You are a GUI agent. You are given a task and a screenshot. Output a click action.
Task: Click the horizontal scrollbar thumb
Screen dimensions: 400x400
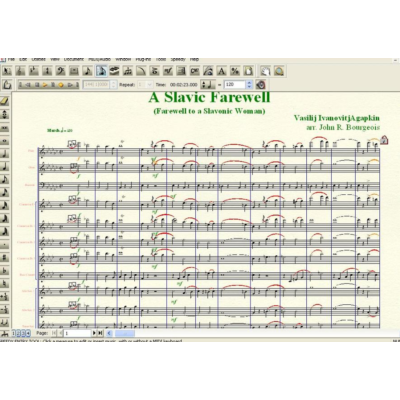click(125, 333)
